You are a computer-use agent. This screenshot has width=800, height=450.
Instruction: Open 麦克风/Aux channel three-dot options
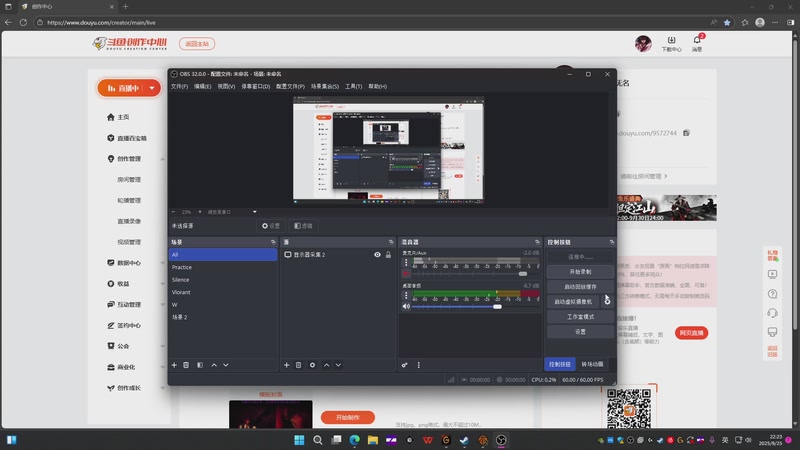click(x=406, y=262)
